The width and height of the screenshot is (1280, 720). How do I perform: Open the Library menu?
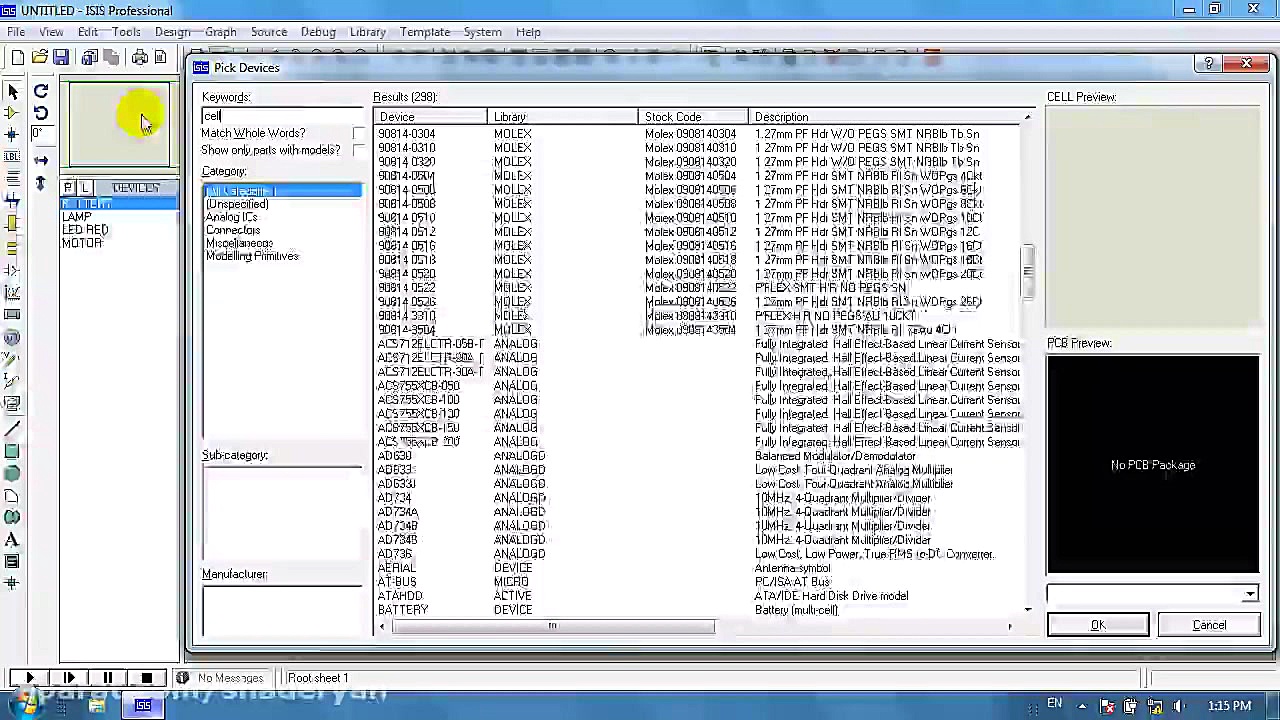coord(368,32)
